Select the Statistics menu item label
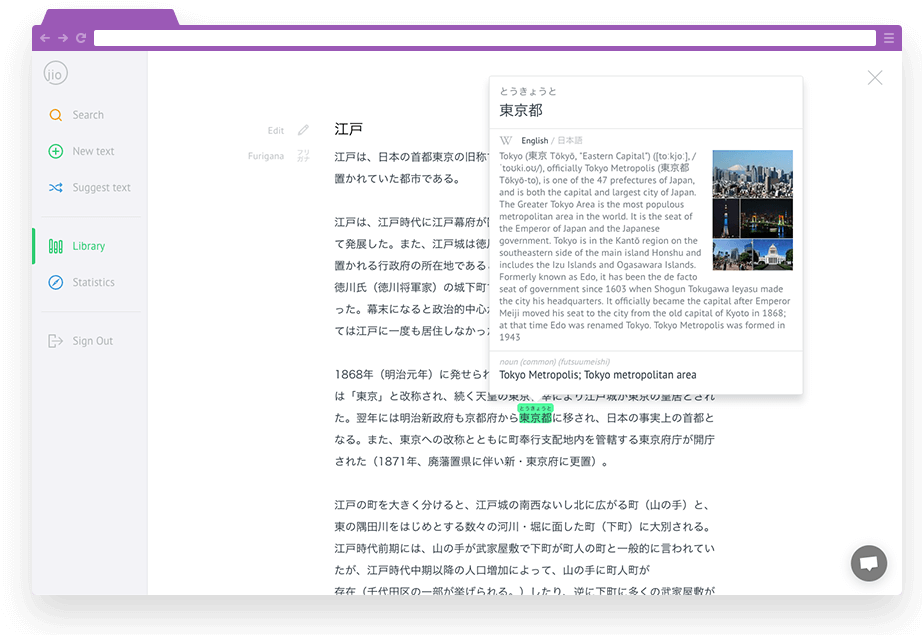Screen dimensions: 922x635 coord(93,282)
